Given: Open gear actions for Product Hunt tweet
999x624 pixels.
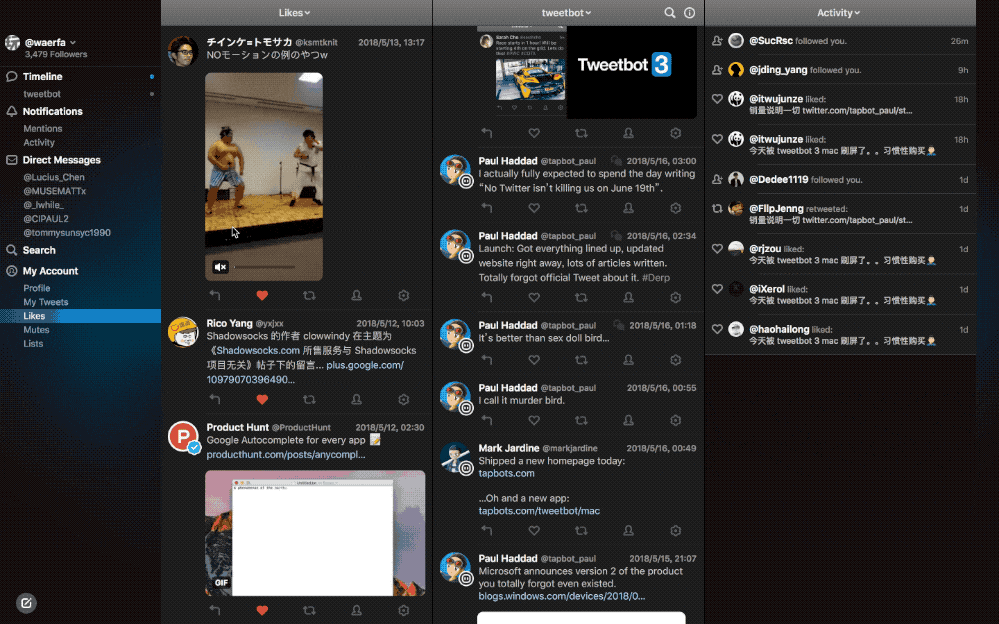Looking at the screenshot, I should 404,610.
